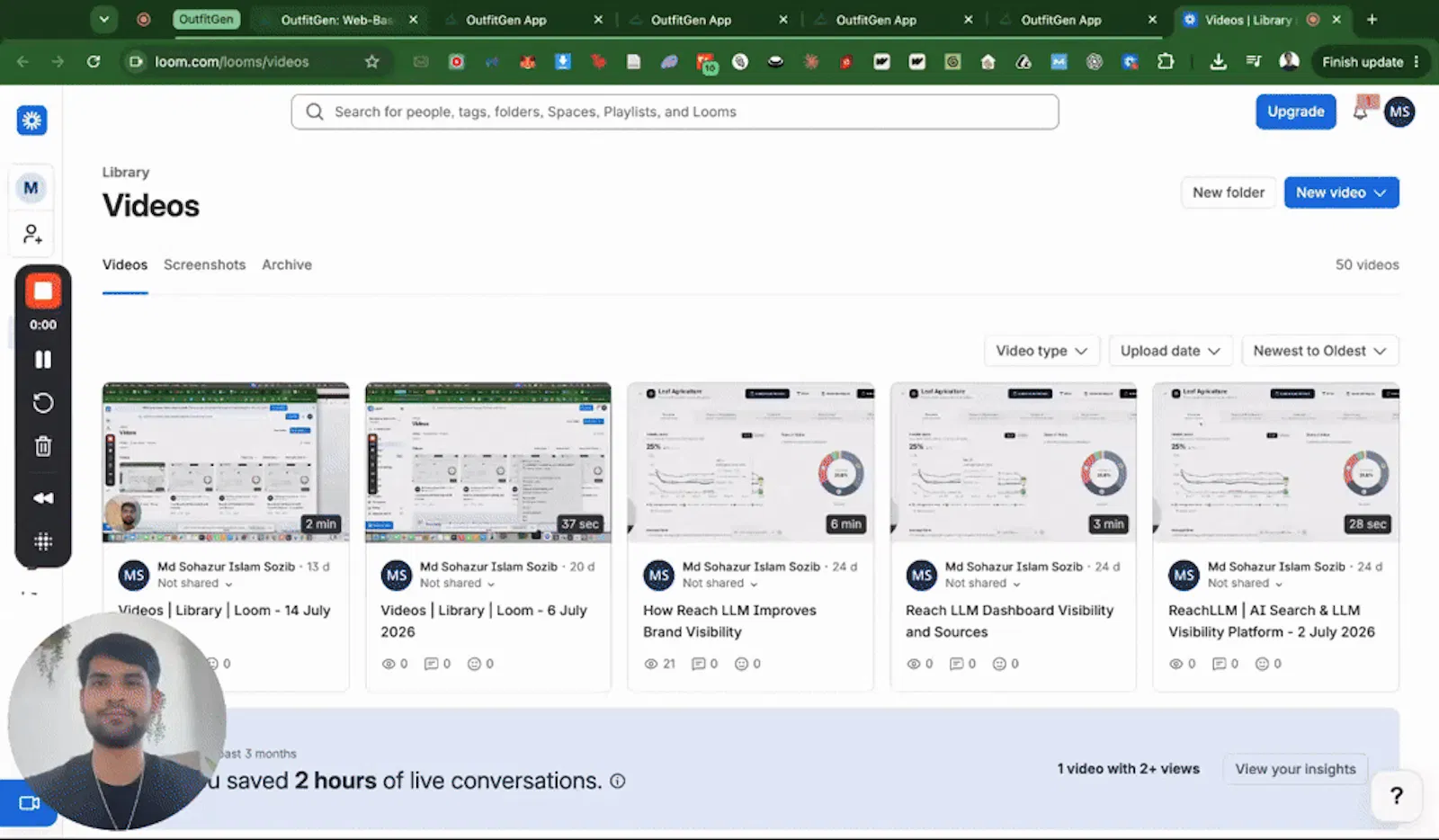Click the loom.com address bar
Viewport: 1439px width, 840px height.
pyautogui.click(x=257, y=61)
